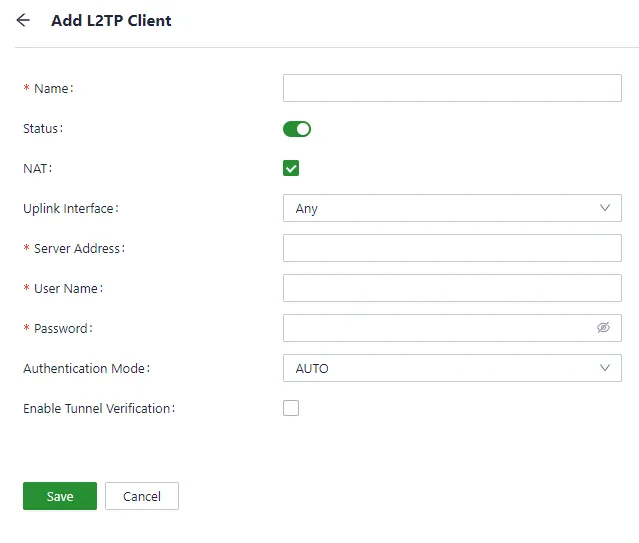Click the 'Status' label text
The width and height of the screenshot is (639, 543).
click(x=43, y=129)
